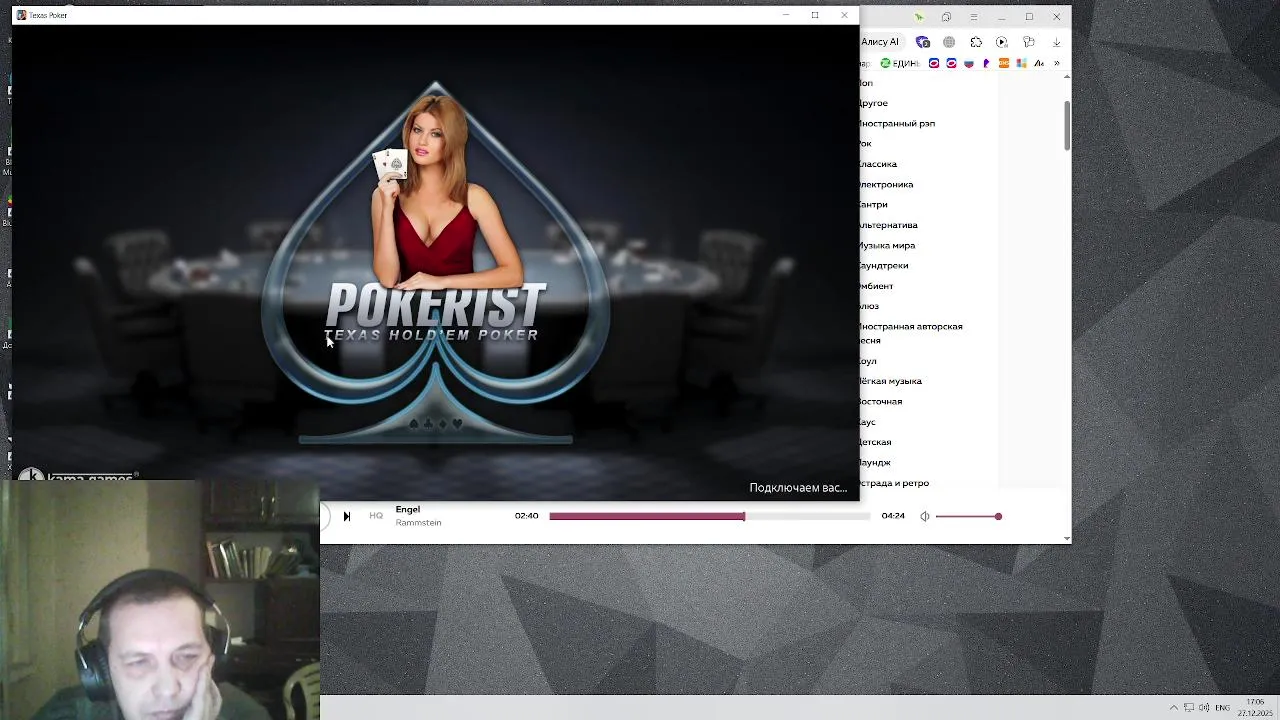Open the ЕДИН bookmark in bookmarks bar
The height and width of the screenshot is (720, 1280).
click(x=899, y=63)
